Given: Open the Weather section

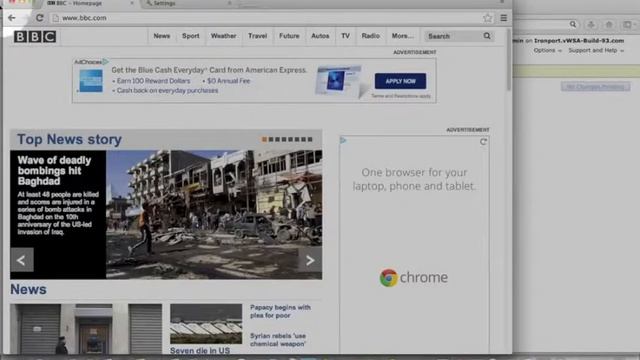Looking at the screenshot, I should coord(223,36).
